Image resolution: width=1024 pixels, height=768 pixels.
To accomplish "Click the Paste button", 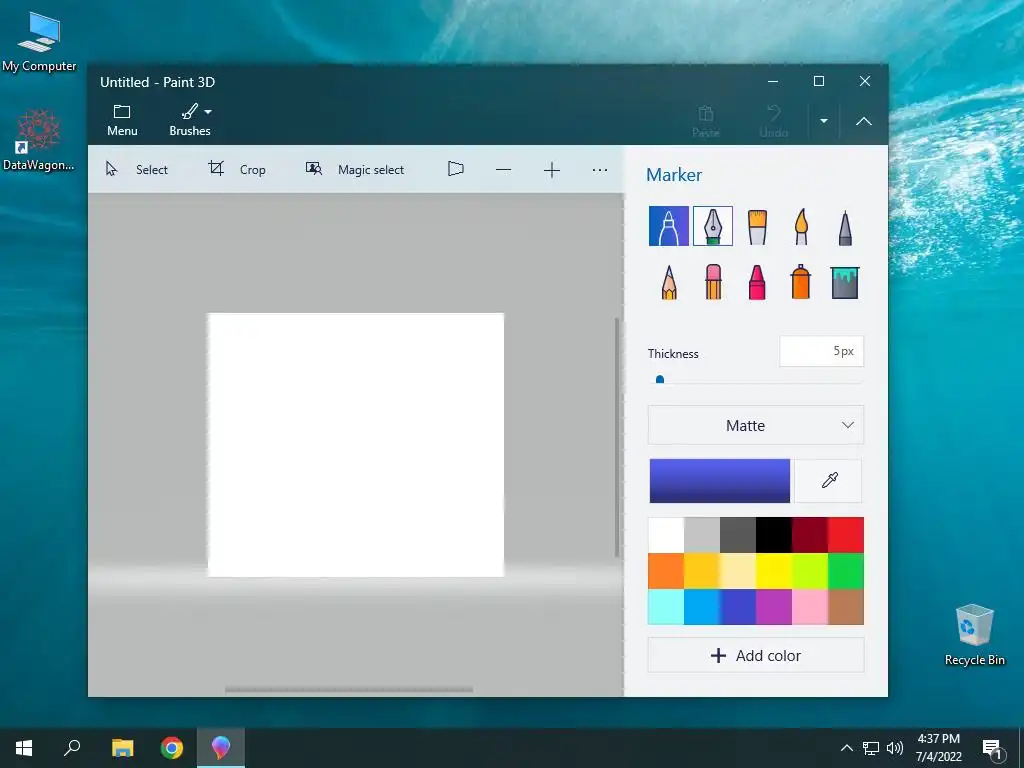I will click(x=706, y=121).
